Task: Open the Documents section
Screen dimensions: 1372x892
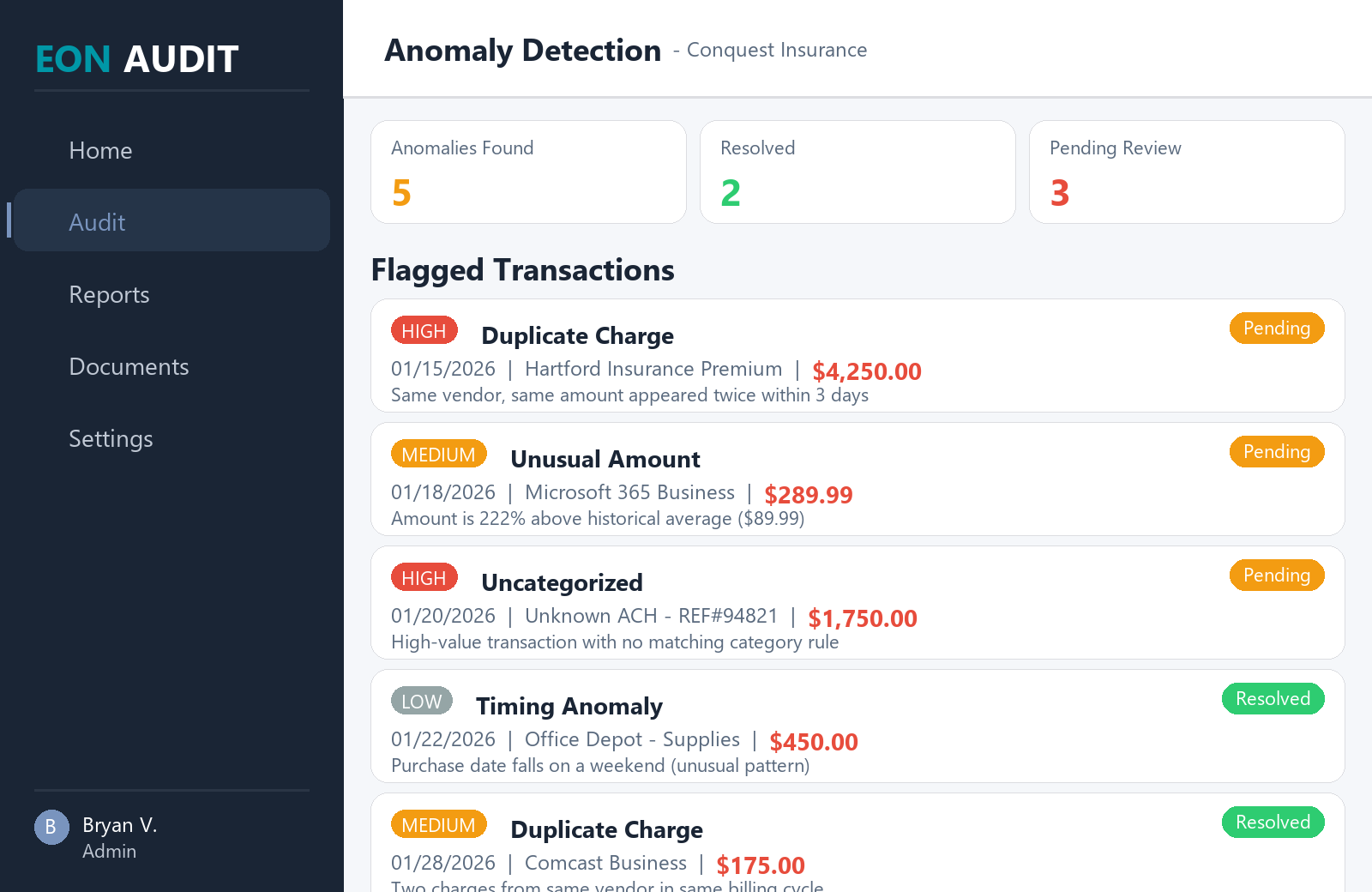Action: tap(129, 366)
